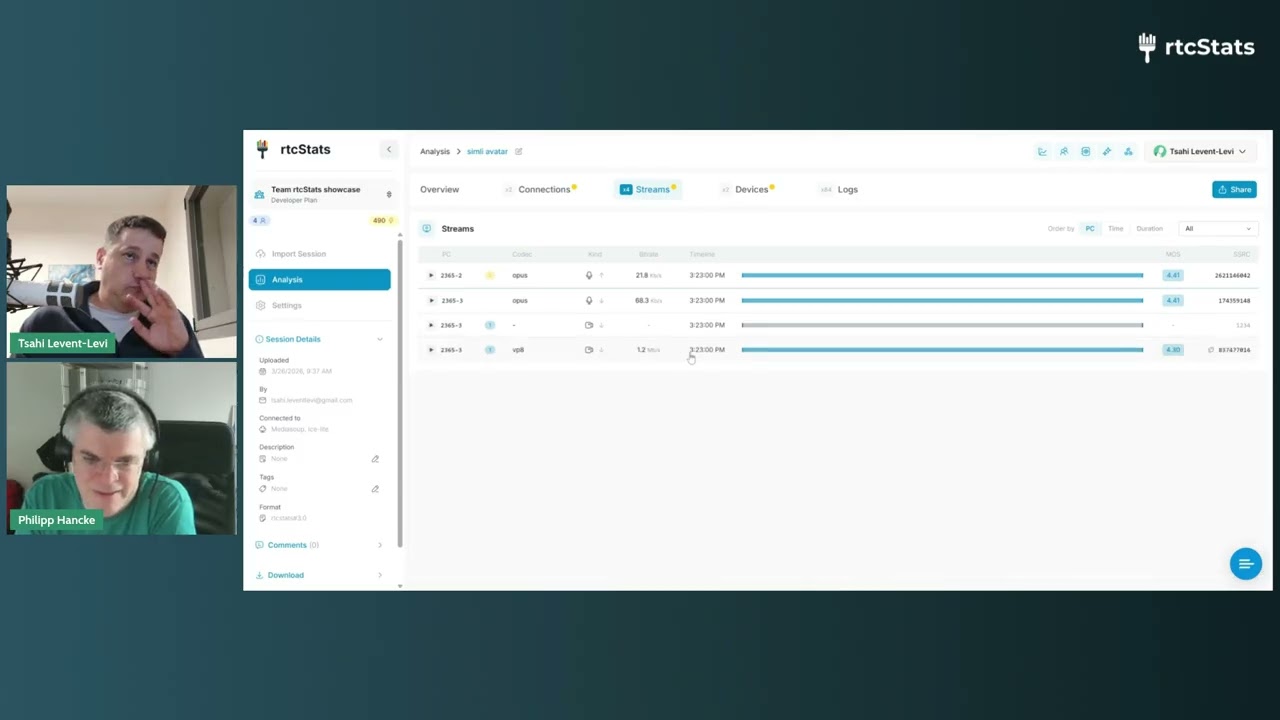Expand the 2365-2 opus stream row
The width and height of the screenshot is (1280, 720).
point(431,275)
